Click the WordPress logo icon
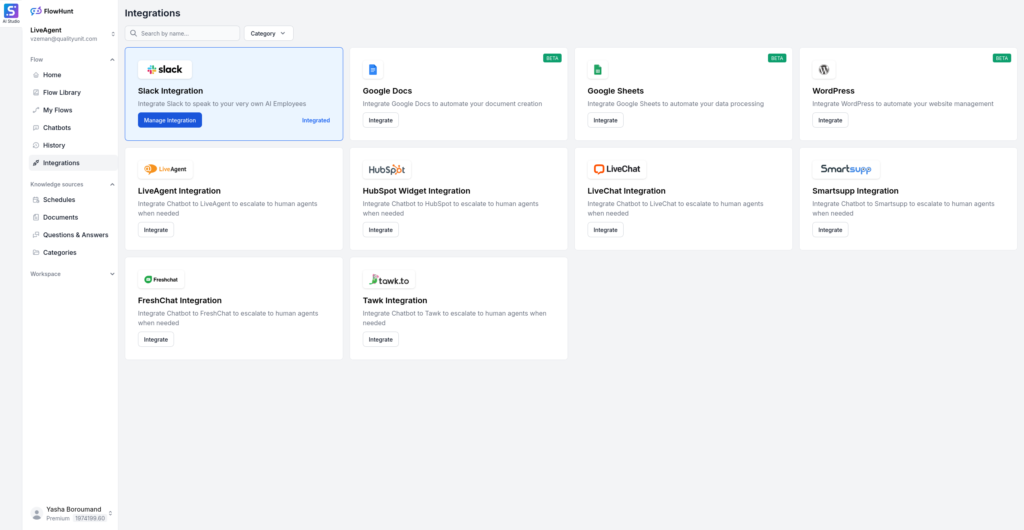 [x=824, y=70]
